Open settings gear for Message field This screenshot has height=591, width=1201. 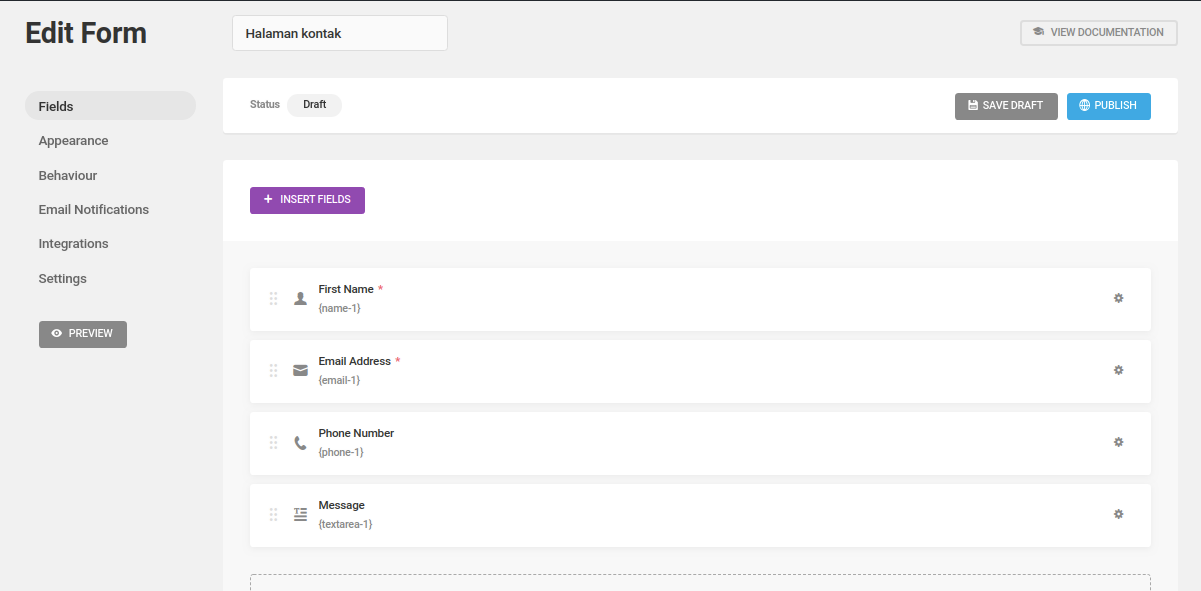point(1118,514)
